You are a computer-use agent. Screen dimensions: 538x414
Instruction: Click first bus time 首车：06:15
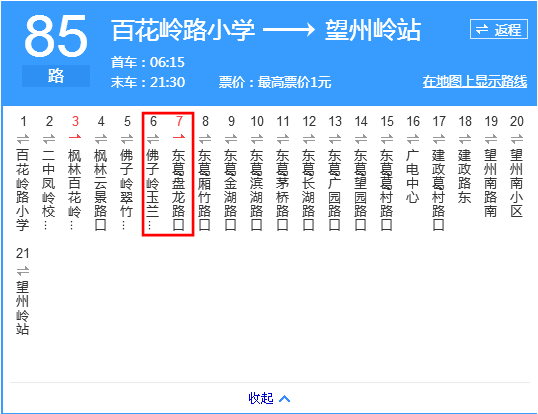click(148, 62)
